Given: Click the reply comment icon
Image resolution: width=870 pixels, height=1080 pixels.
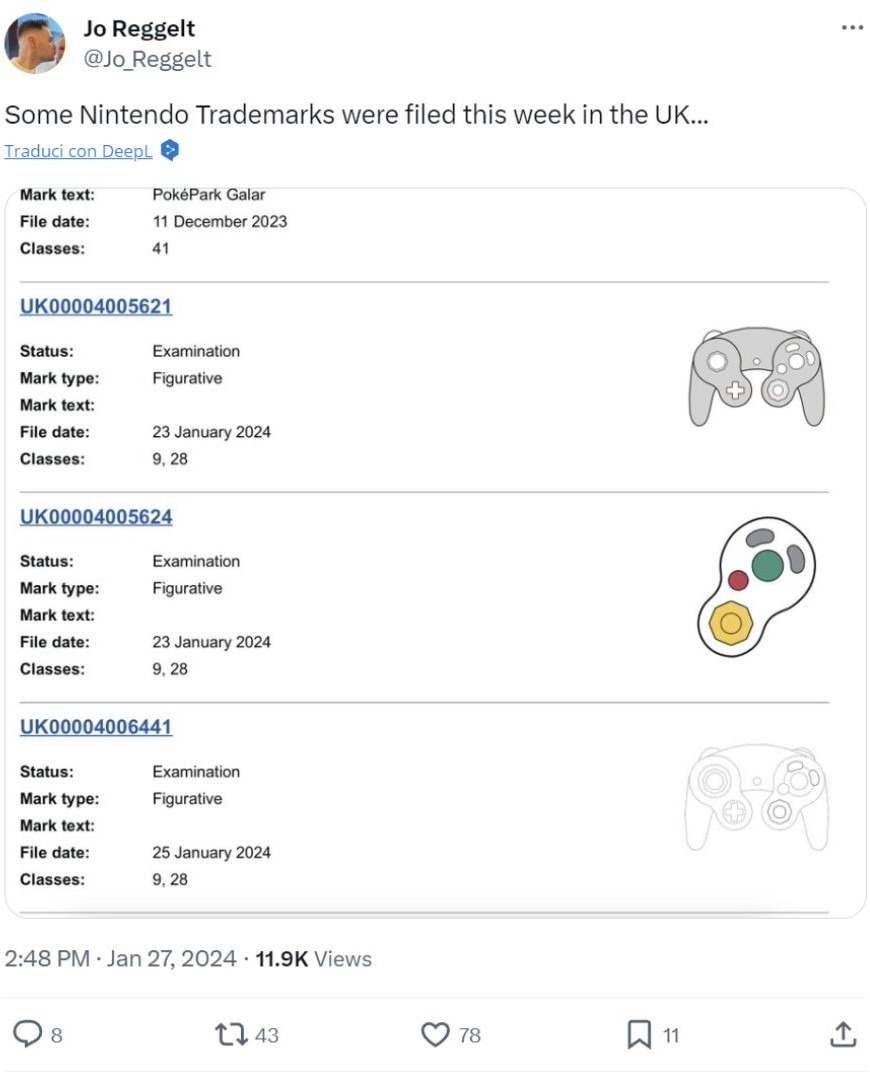Looking at the screenshot, I should click(29, 1034).
